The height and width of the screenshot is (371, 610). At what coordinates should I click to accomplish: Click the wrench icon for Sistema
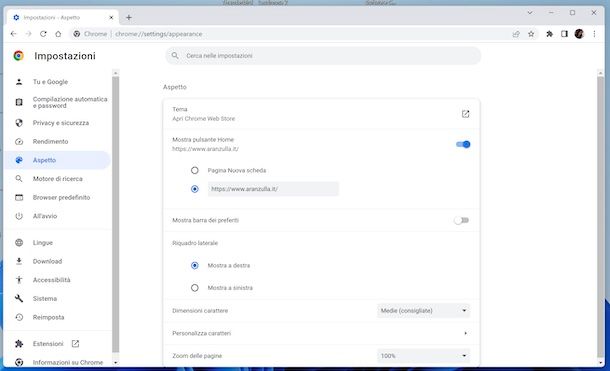[19, 299]
